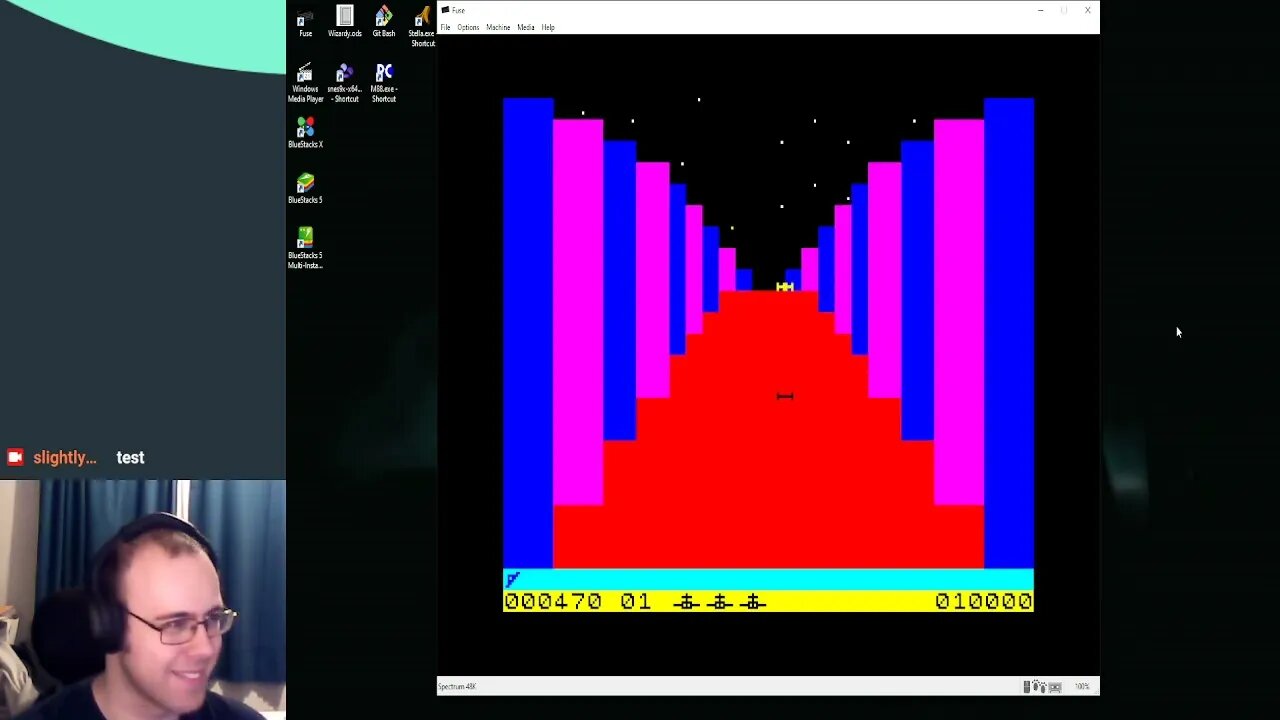The width and height of the screenshot is (1280, 720).
Task: Click the cassette tape status icon
Action: (1054, 686)
